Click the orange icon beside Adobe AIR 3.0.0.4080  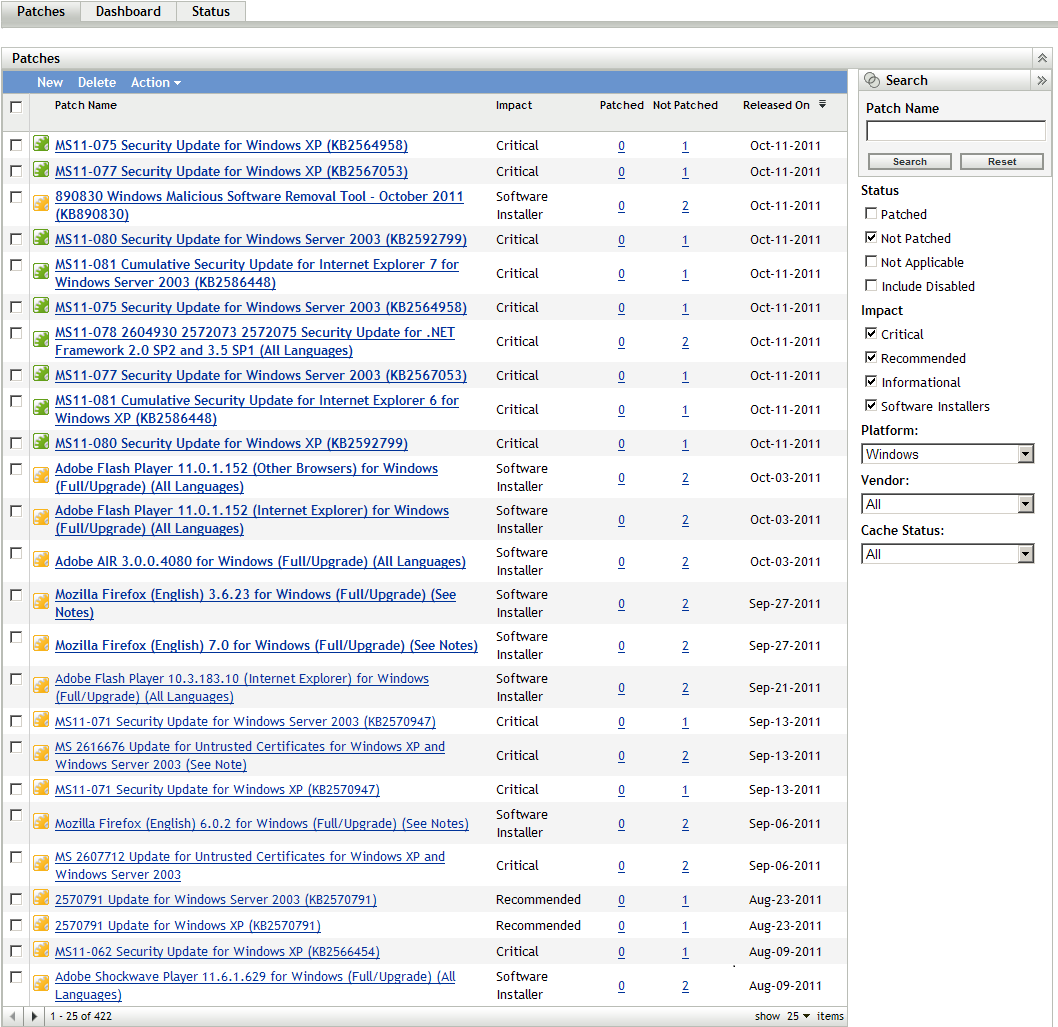(x=41, y=560)
